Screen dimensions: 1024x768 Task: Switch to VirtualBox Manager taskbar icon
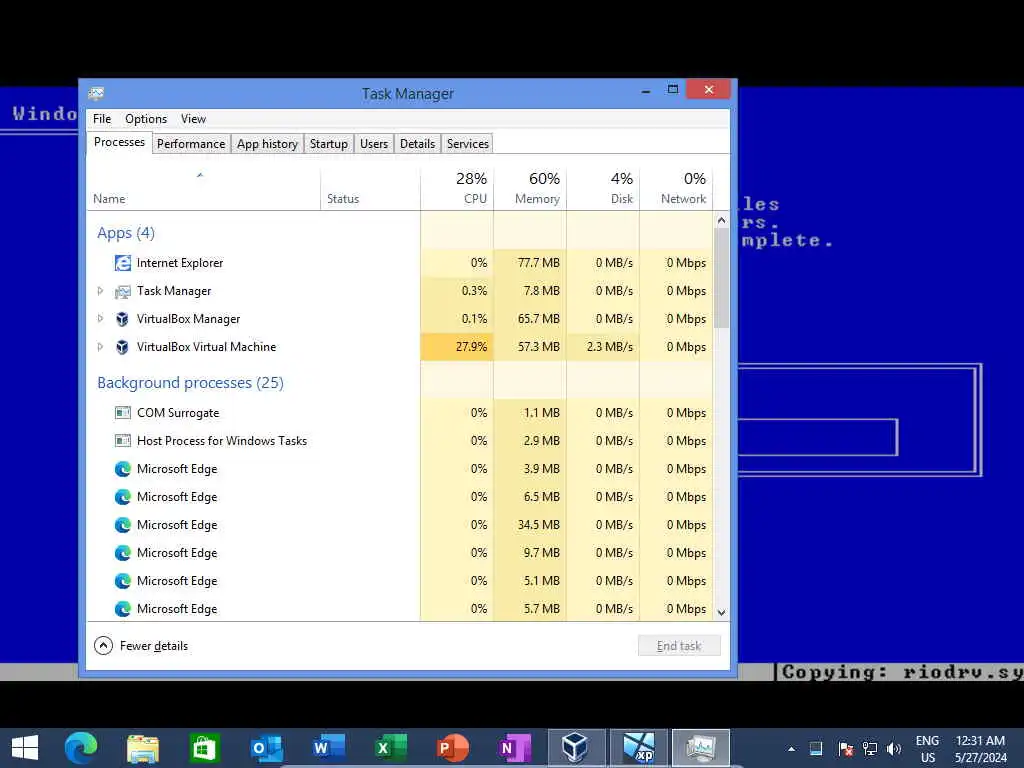pos(575,748)
